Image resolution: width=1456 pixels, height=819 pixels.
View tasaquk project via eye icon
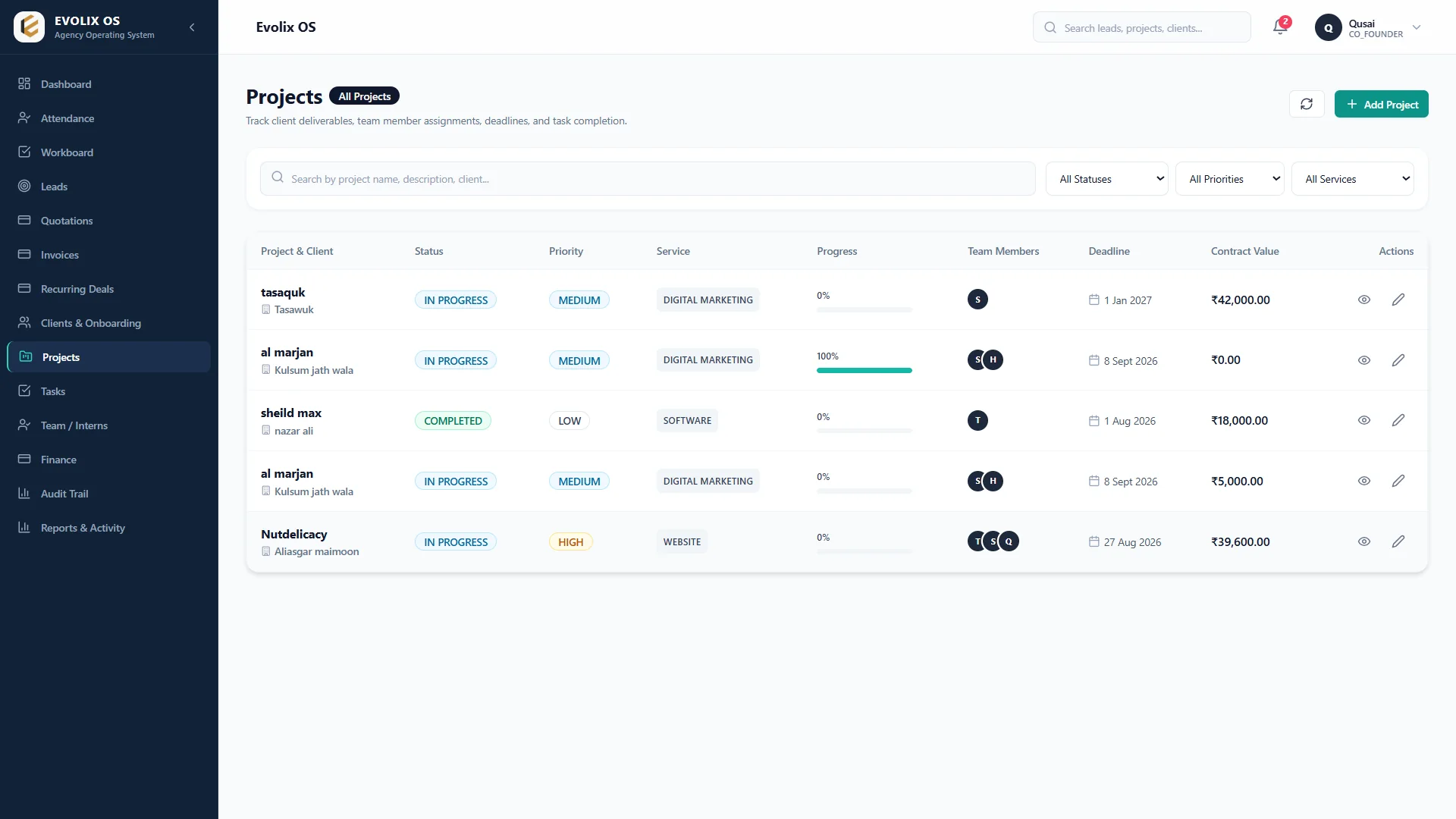pyautogui.click(x=1363, y=300)
